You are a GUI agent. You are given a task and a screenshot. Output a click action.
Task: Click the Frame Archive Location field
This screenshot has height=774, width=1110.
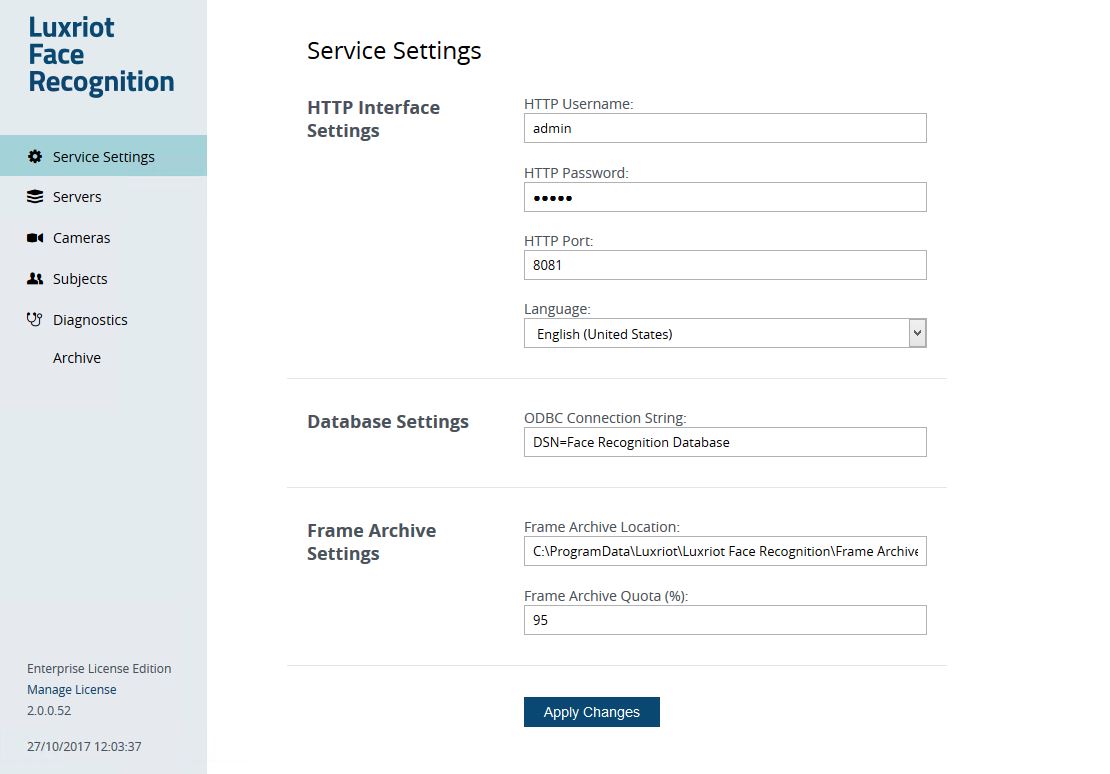[725, 551]
